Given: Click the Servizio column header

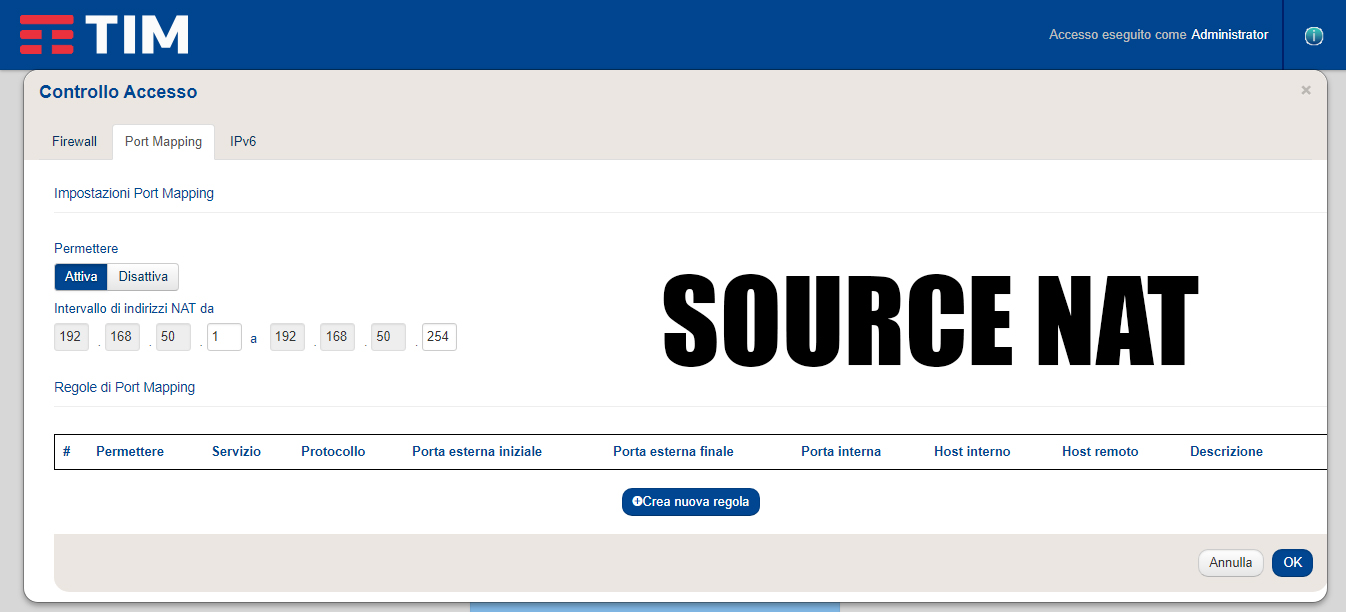Looking at the screenshot, I should point(236,452).
